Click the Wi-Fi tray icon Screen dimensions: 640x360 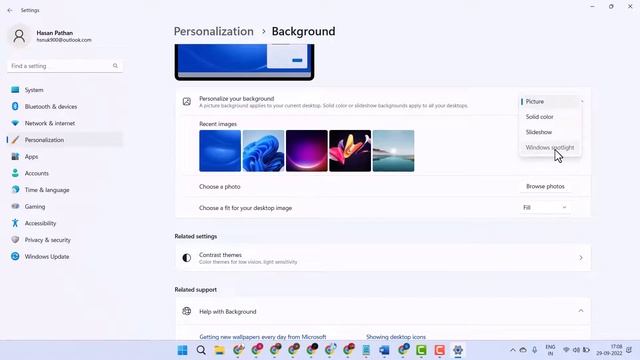pyautogui.click(x=566, y=350)
